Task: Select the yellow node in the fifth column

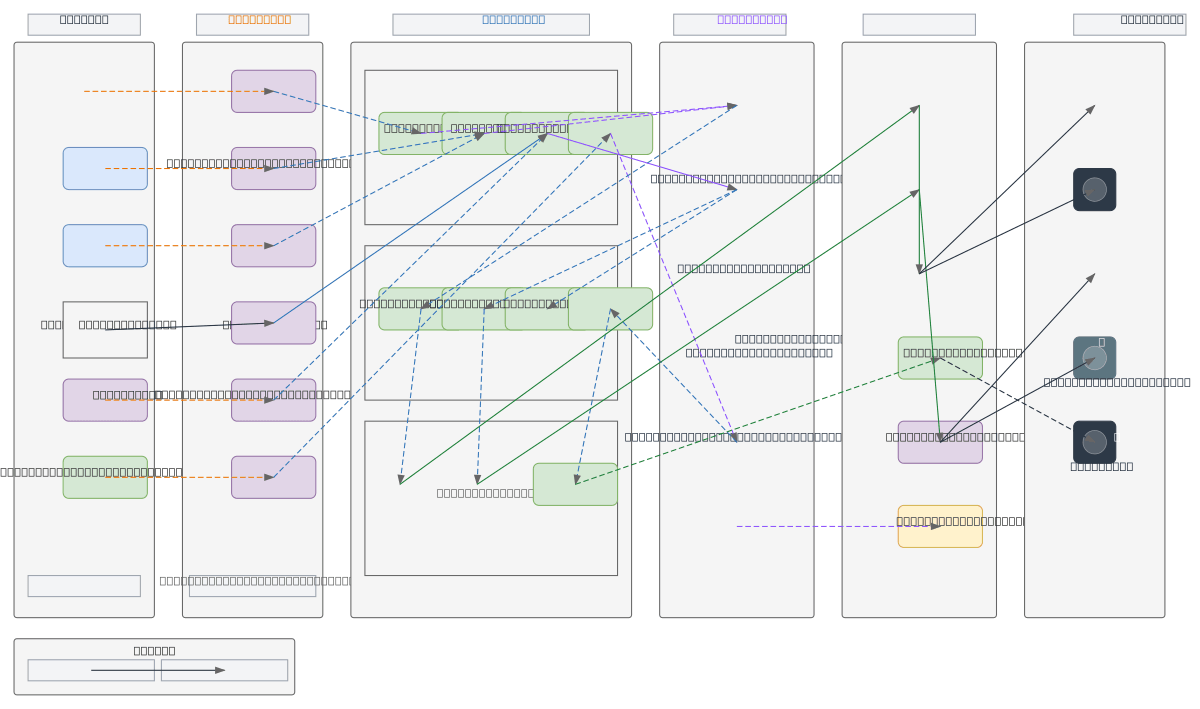Action: (940, 527)
